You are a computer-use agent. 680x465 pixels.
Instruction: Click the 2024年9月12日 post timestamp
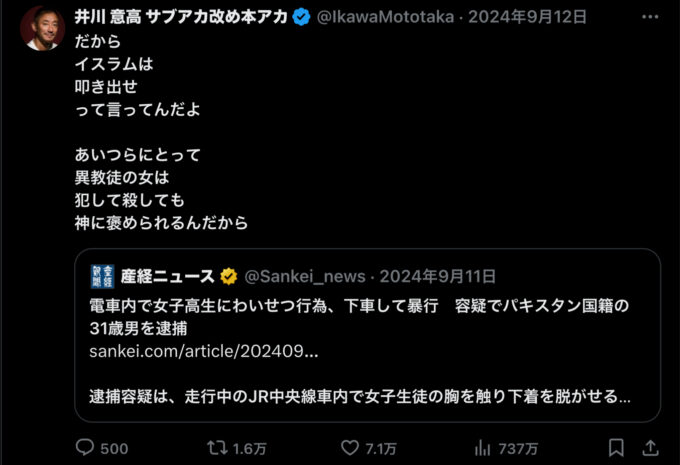[527, 17]
